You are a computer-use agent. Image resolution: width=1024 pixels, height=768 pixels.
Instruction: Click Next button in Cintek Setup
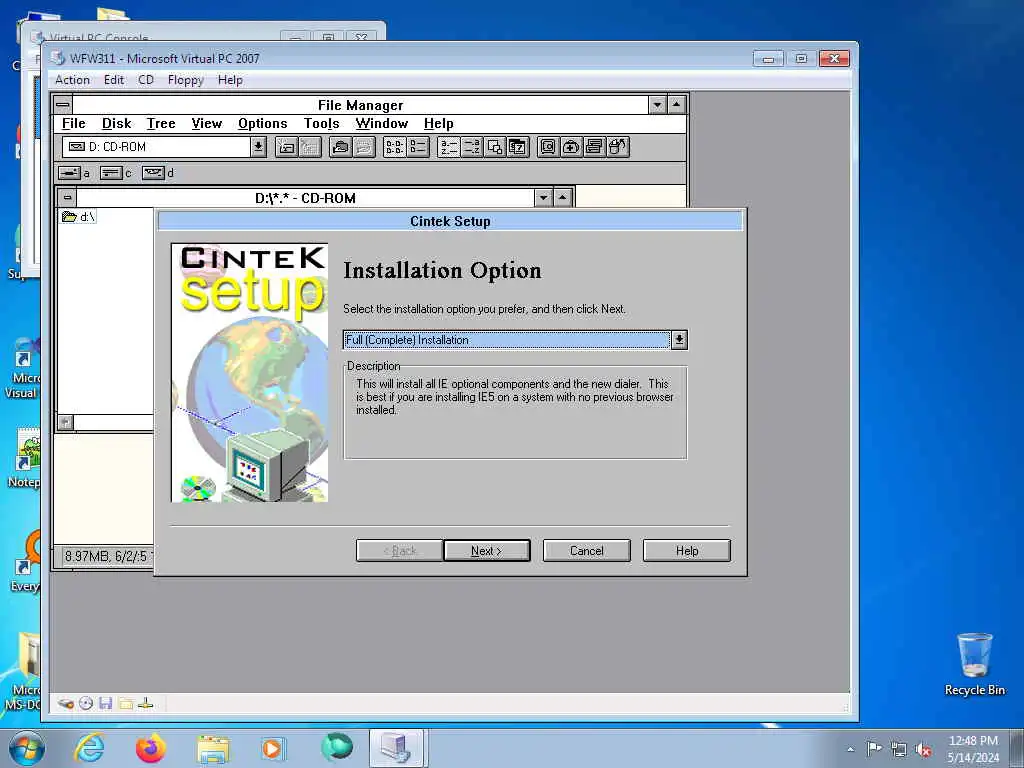(x=487, y=551)
